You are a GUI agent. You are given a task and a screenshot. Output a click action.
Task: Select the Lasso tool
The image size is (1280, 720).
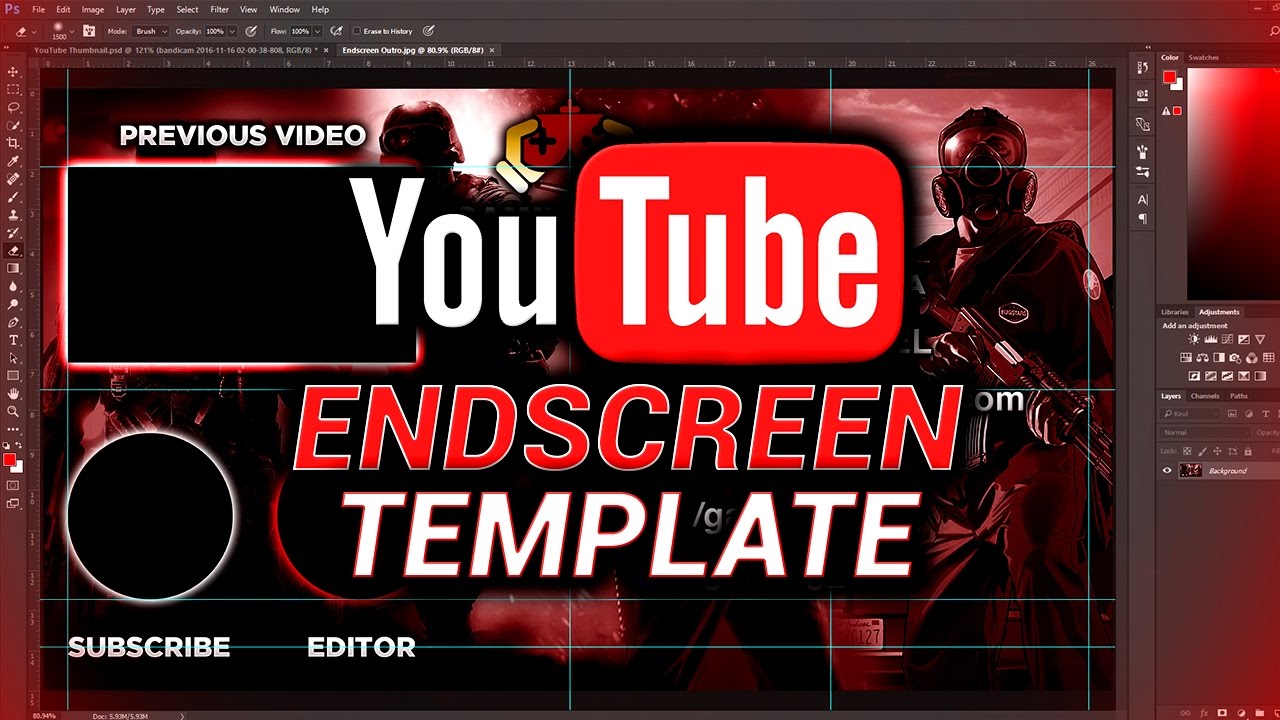click(x=13, y=107)
